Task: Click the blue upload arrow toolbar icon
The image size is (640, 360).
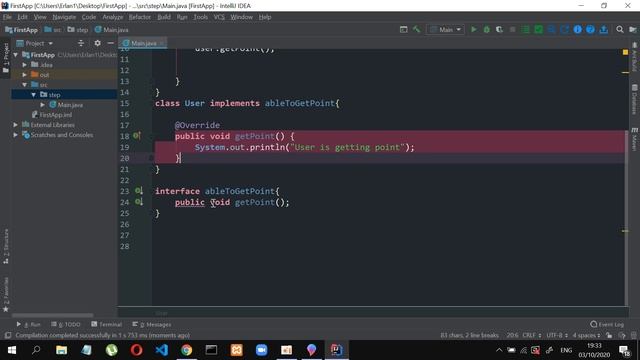Action: [604, 29]
